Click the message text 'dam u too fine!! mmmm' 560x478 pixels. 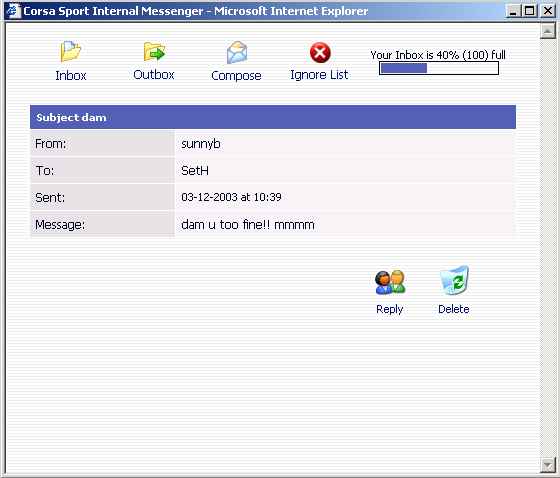click(248, 225)
